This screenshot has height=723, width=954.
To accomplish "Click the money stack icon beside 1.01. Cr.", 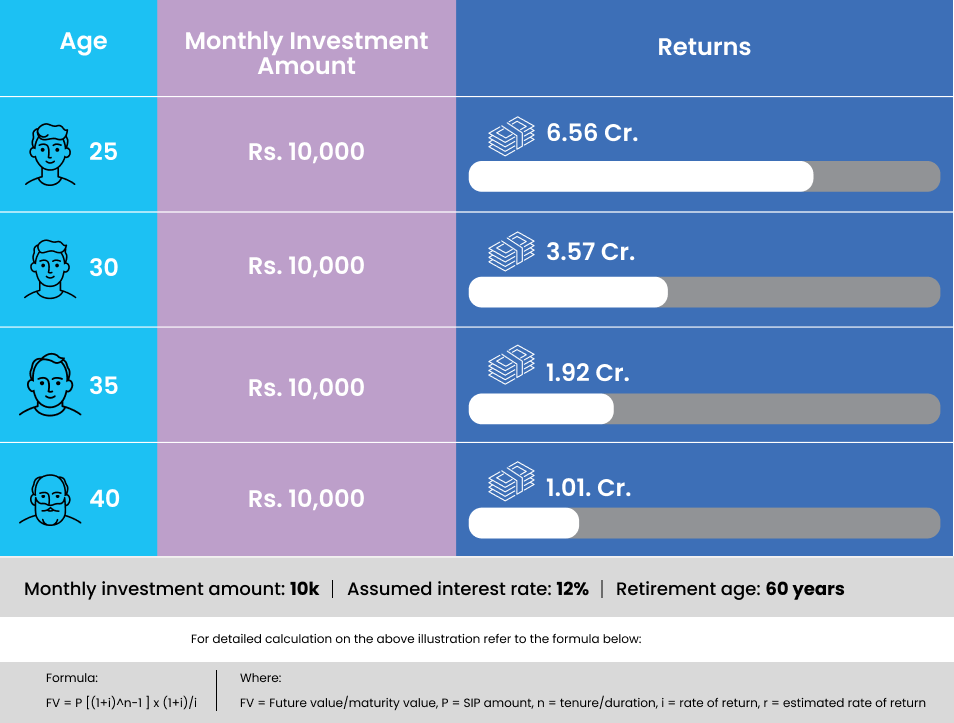I will 511,481.
